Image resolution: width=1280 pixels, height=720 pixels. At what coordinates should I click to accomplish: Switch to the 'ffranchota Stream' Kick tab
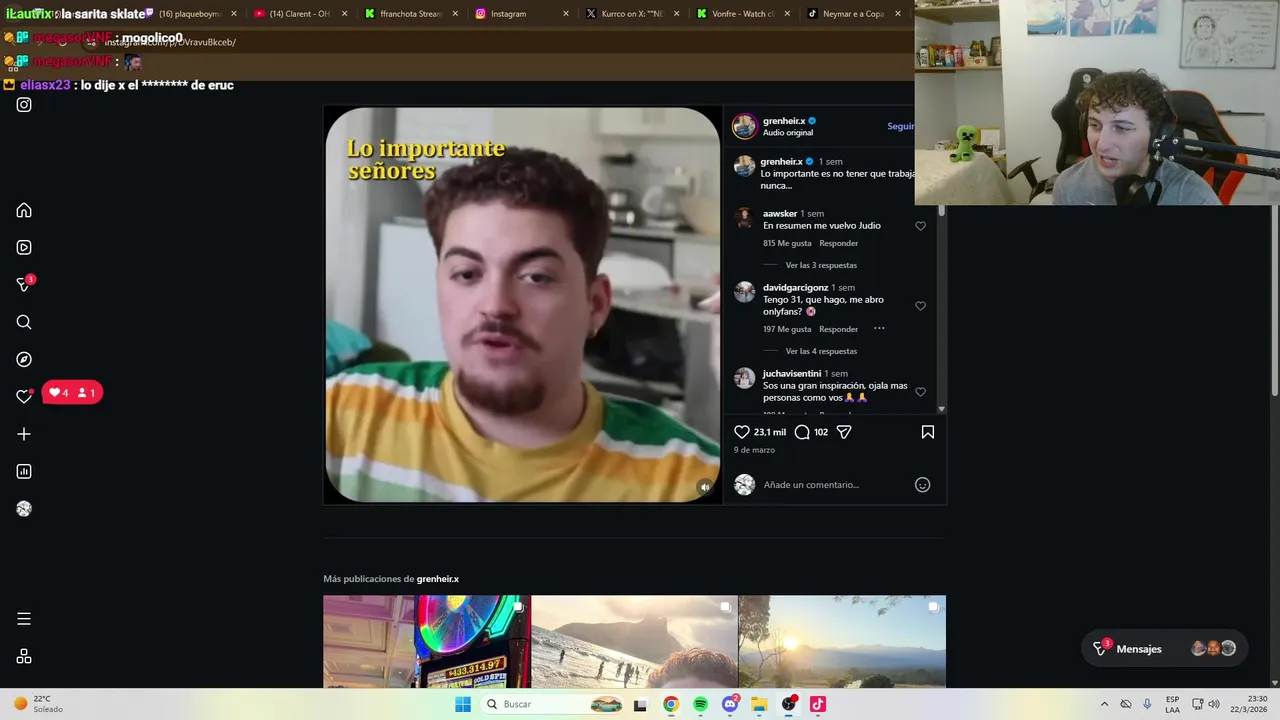click(x=411, y=14)
